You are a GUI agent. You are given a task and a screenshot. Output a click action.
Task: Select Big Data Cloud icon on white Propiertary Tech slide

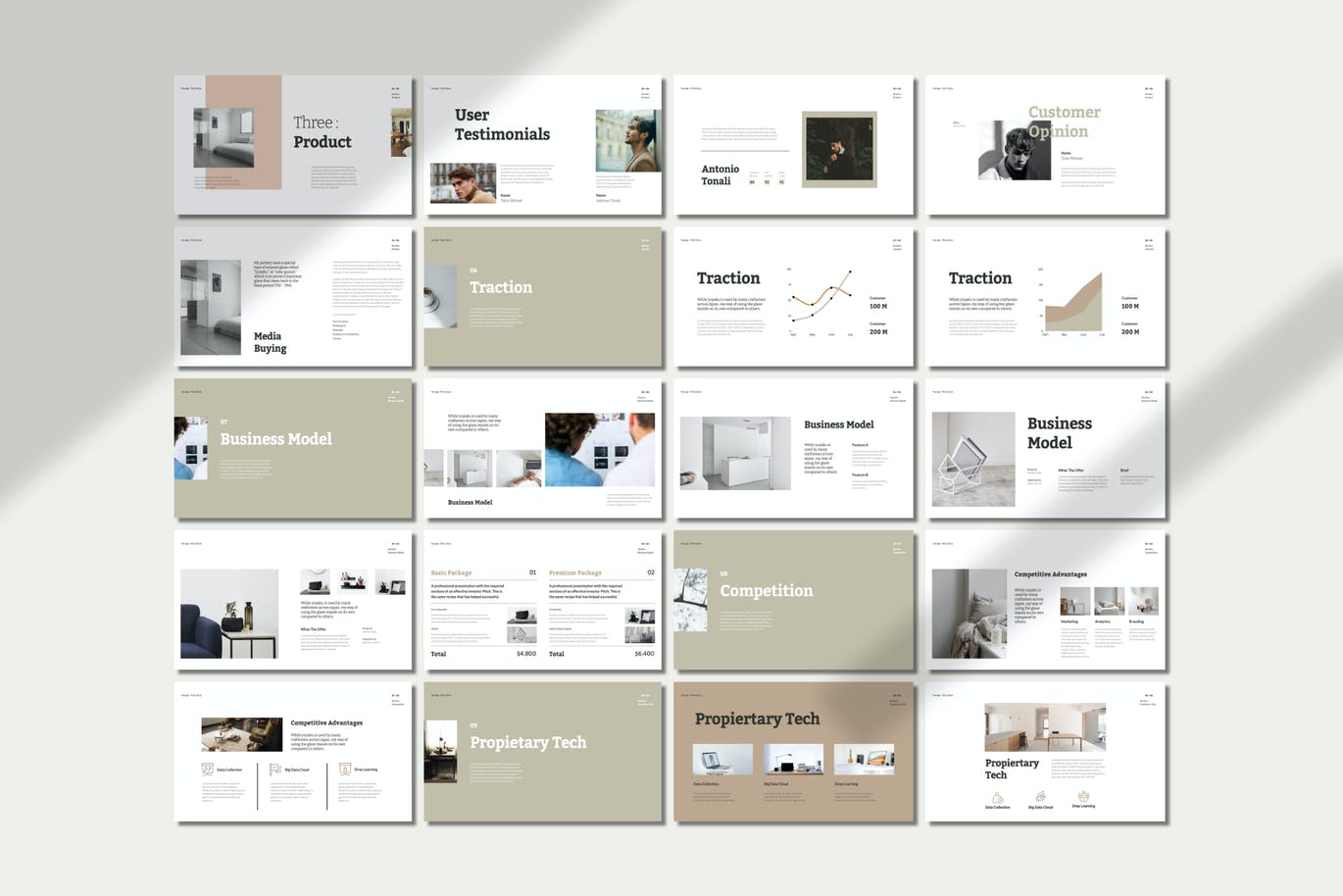coord(1040,797)
